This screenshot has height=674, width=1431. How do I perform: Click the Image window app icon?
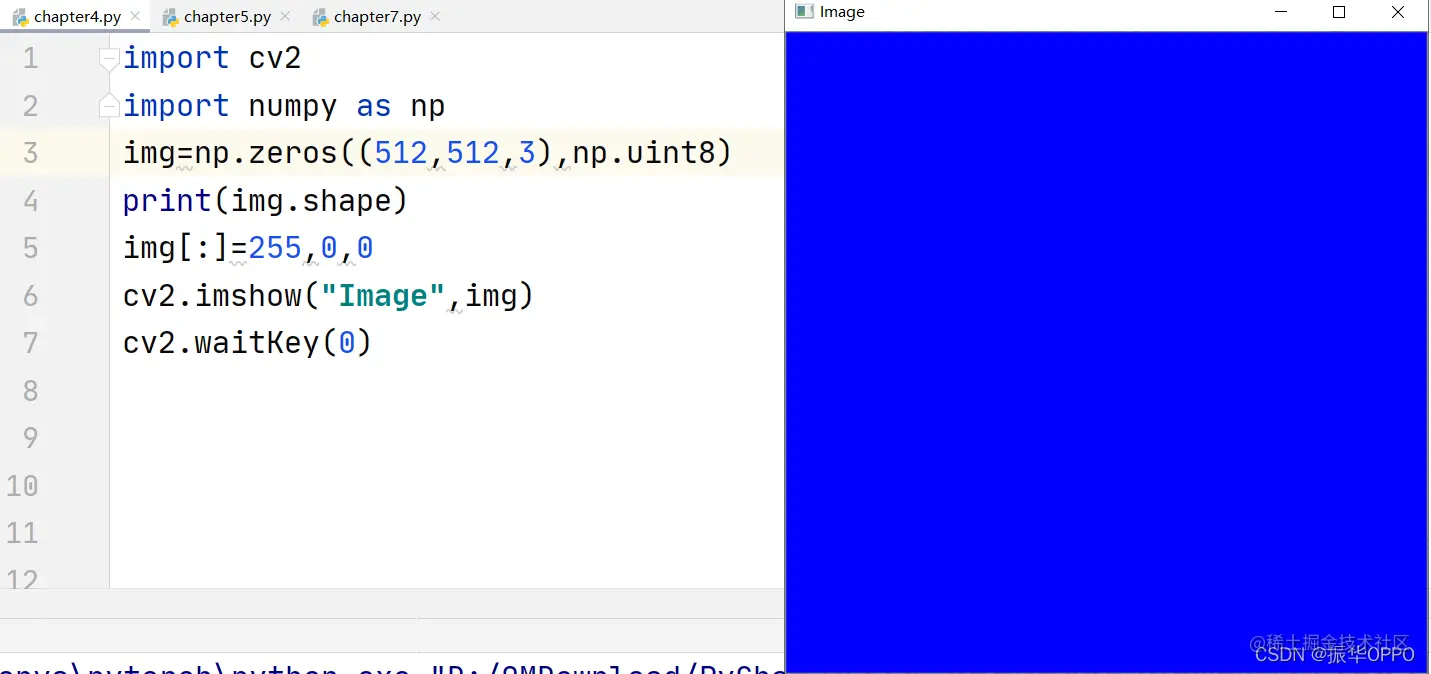tap(804, 12)
